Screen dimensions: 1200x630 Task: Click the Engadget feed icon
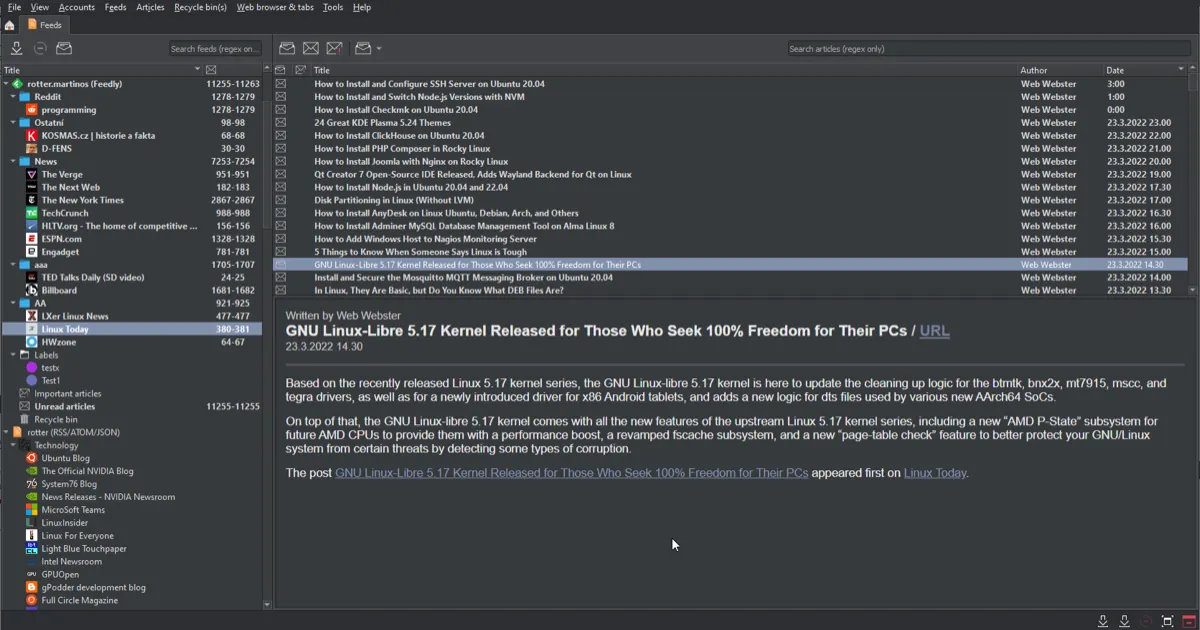32,252
